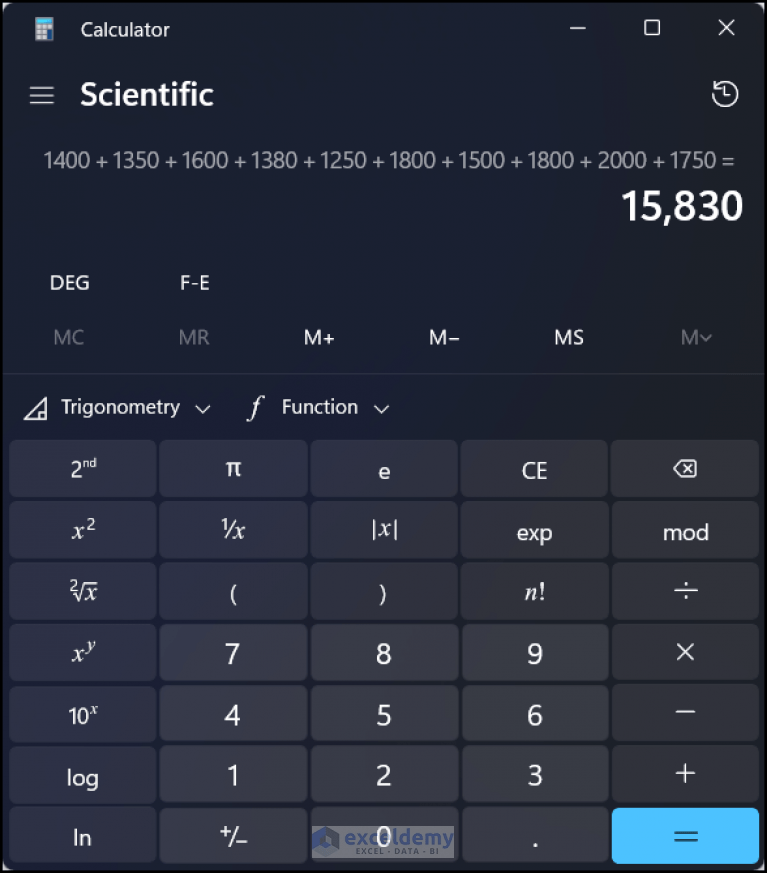Toggle the DEG angle unit

click(x=70, y=283)
